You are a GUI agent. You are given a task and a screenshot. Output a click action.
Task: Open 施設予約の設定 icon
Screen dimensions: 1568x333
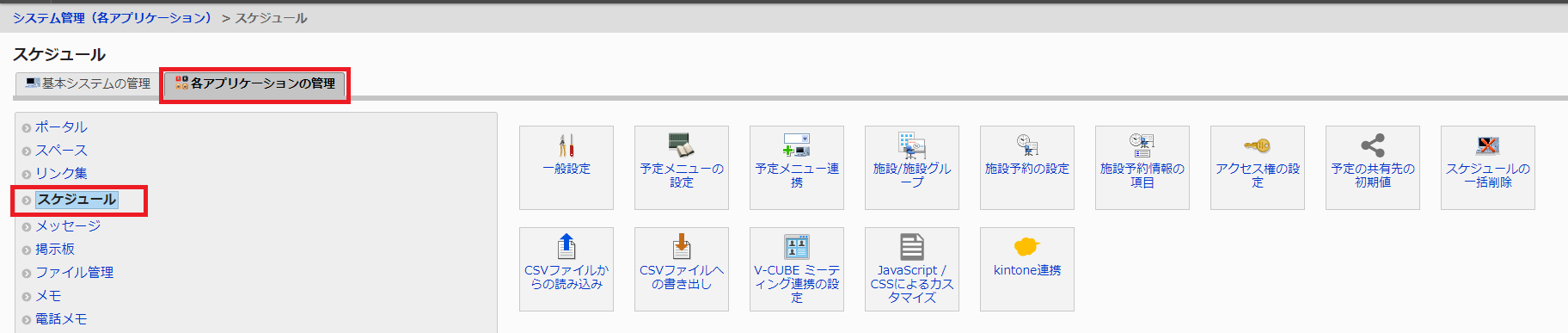(x=1026, y=145)
